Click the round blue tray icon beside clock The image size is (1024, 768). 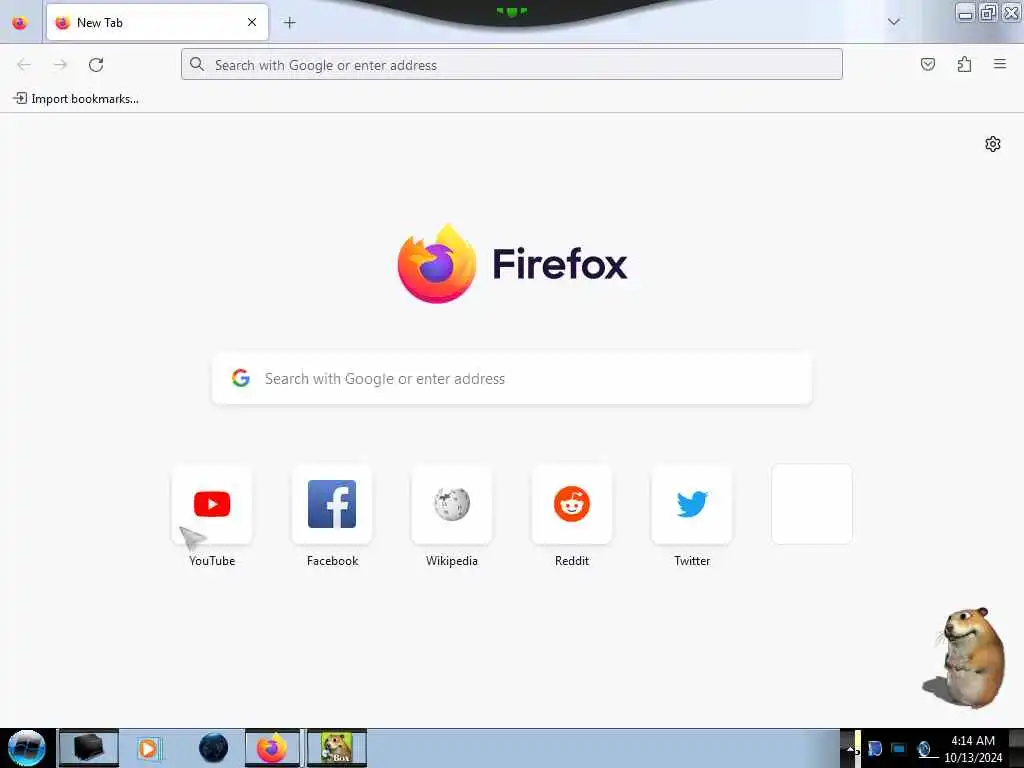pos(924,749)
